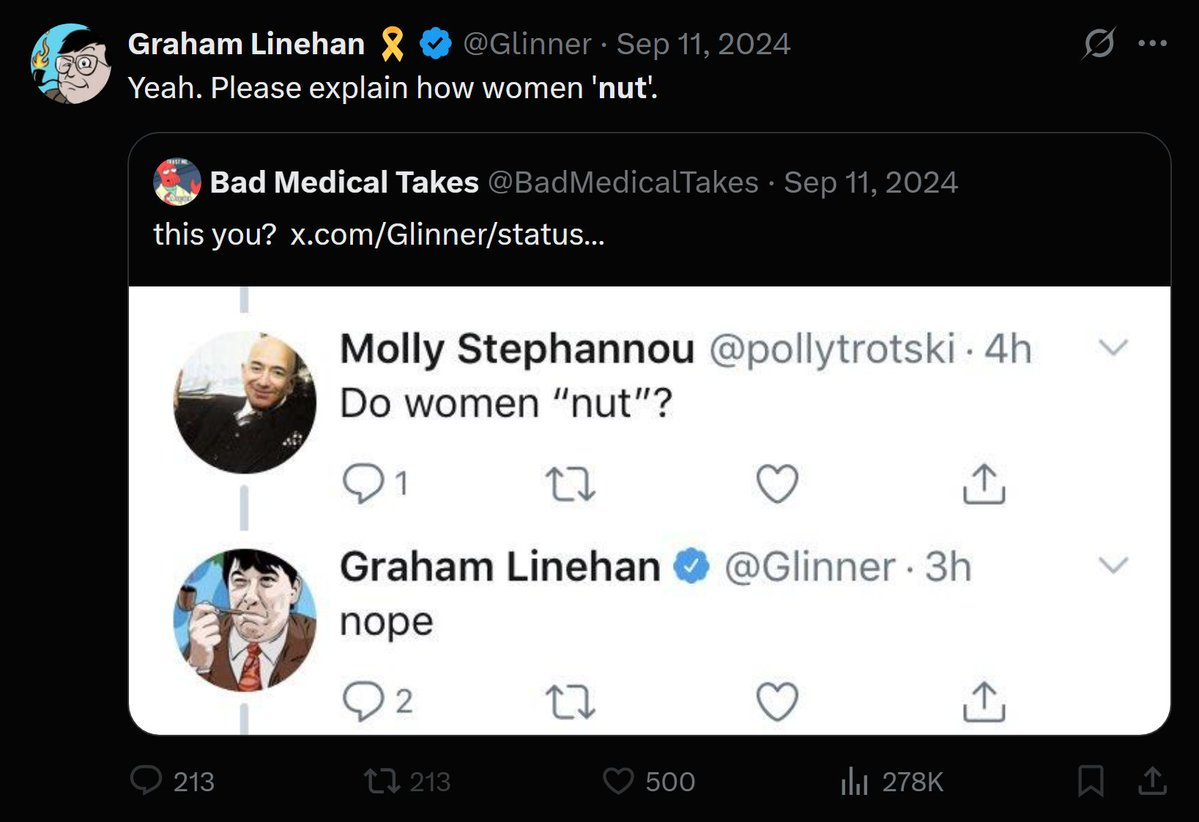This screenshot has height=822, width=1199.
Task: Expand chevron on Molly Stephannou's tweet
Action: coord(1113,347)
